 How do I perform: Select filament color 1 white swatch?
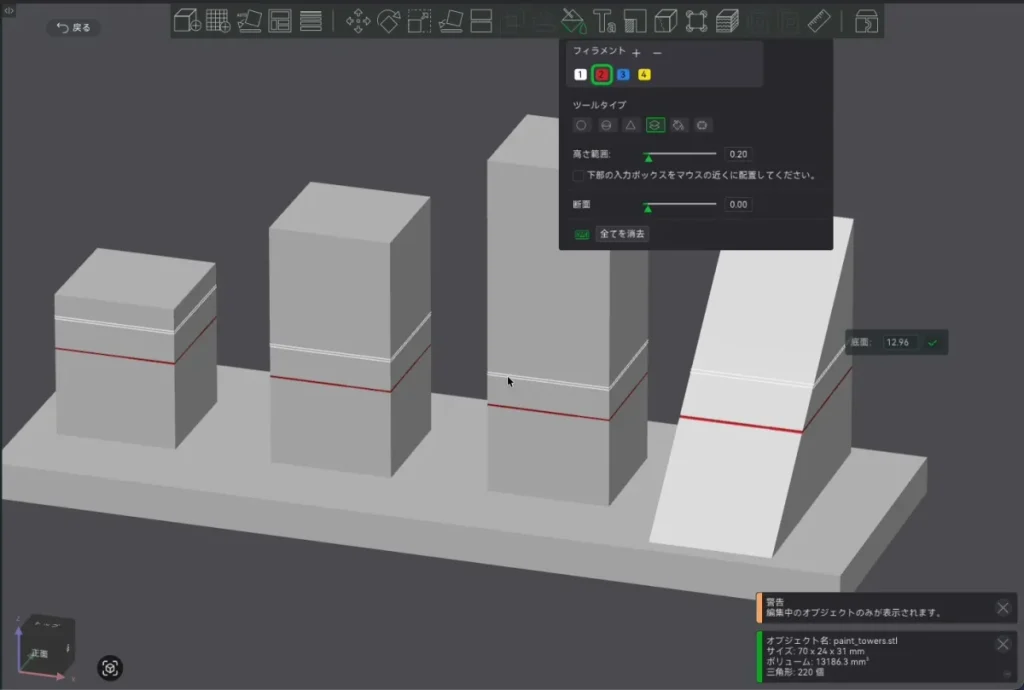(x=580, y=74)
